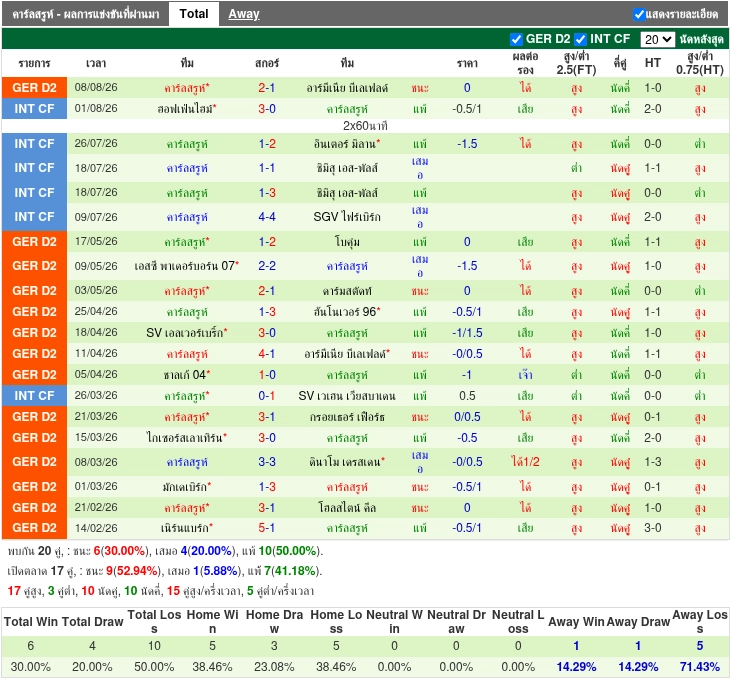The height and width of the screenshot is (684, 730).
Task: Click the 50.00% total loss percentage
Action: (154, 667)
